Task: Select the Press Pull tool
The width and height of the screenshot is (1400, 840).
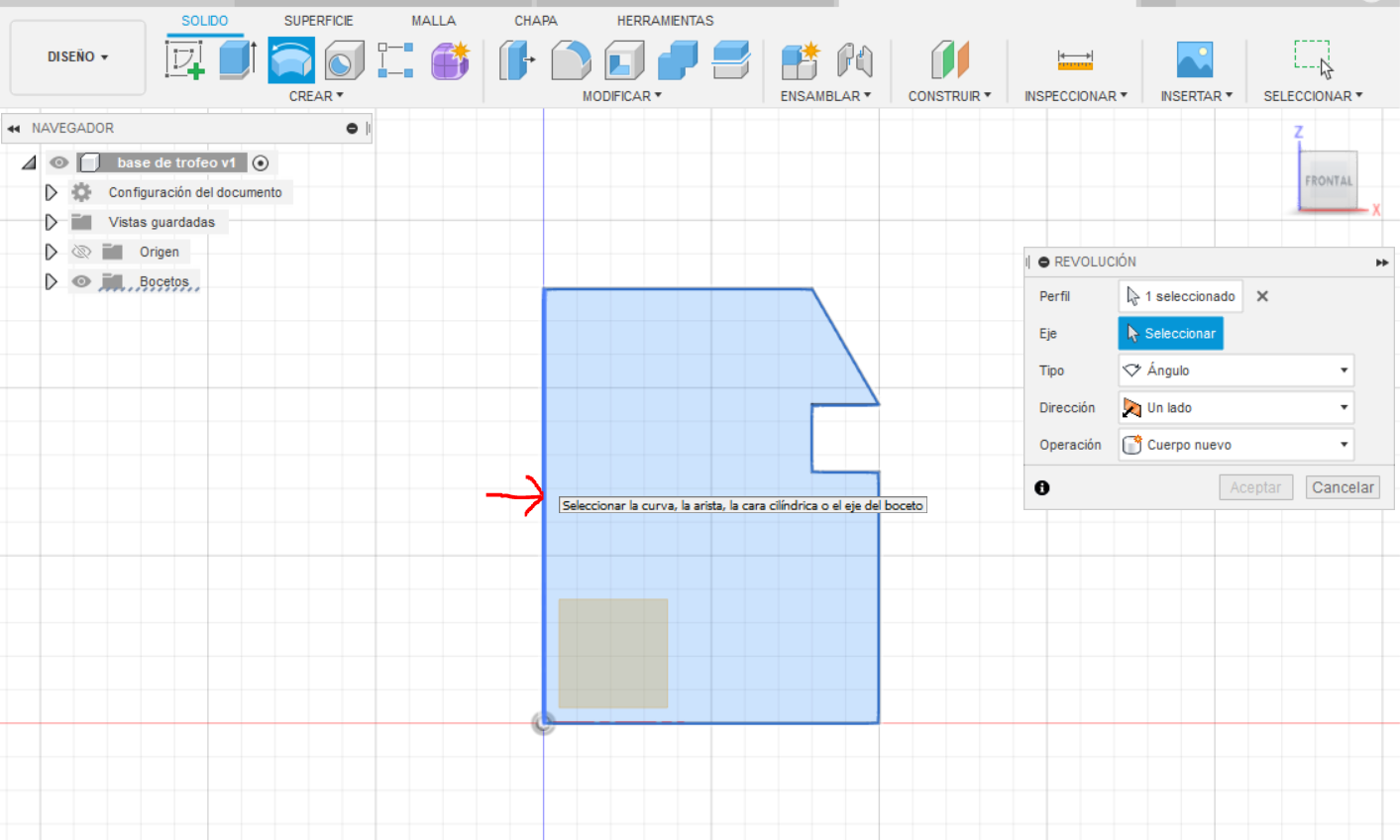Action: (x=516, y=60)
